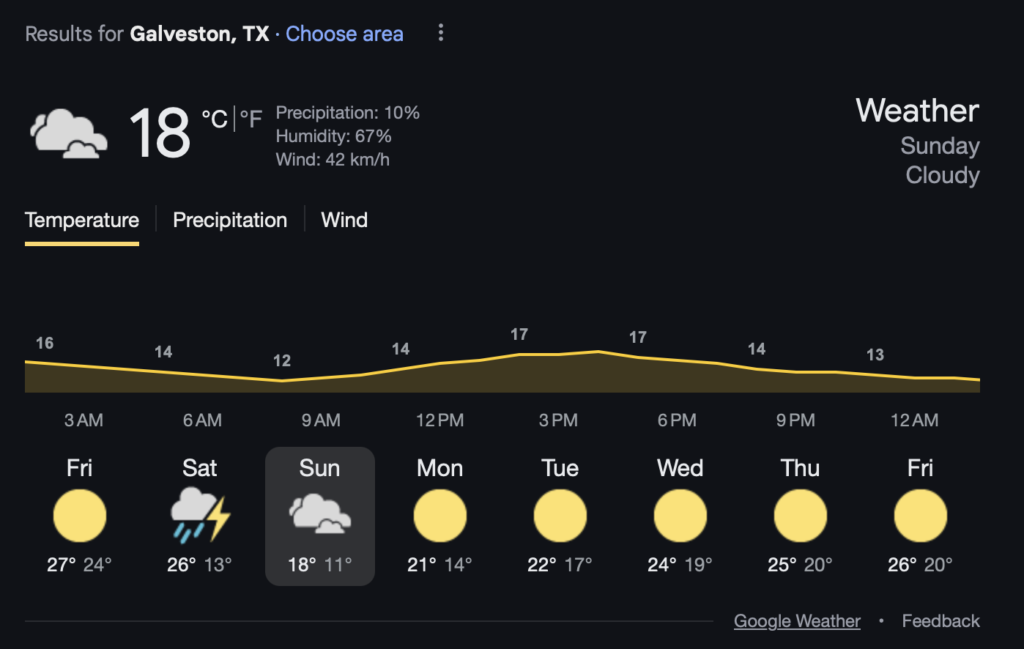The image size is (1024, 649).
Task: Select Sunday's cloudy forecast icon
Action: point(320,514)
